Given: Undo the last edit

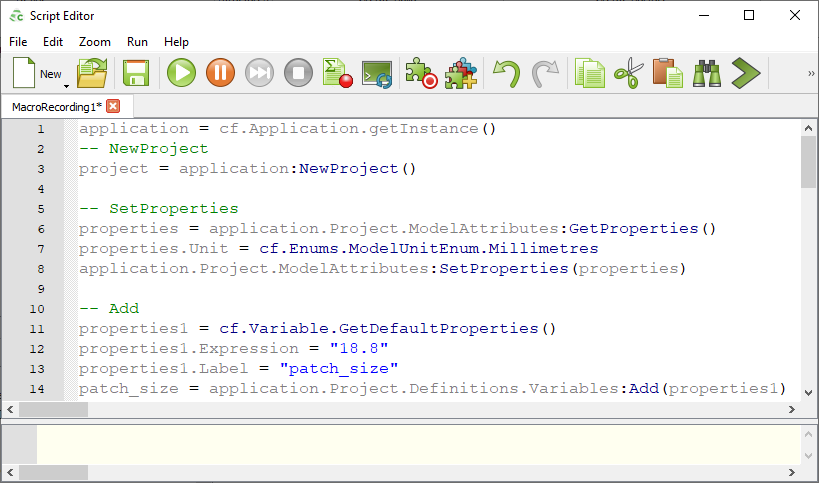Looking at the screenshot, I should 506,73.
